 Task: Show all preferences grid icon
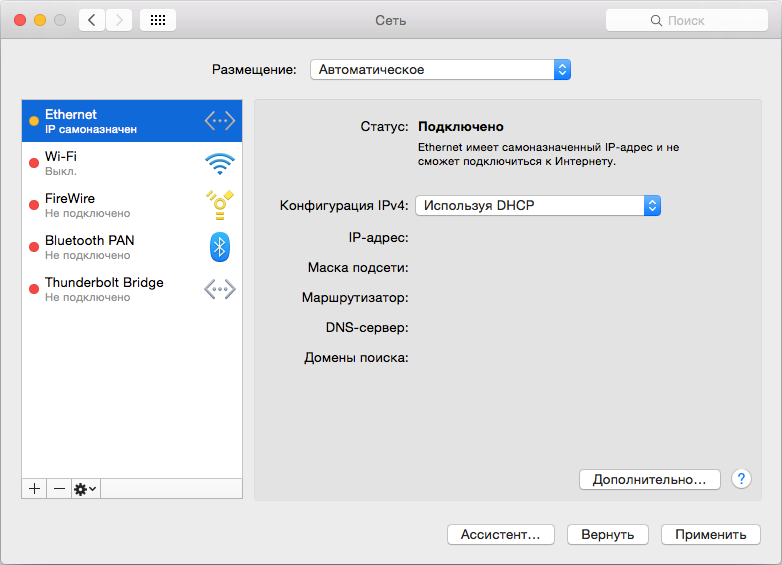click(158, 20)
